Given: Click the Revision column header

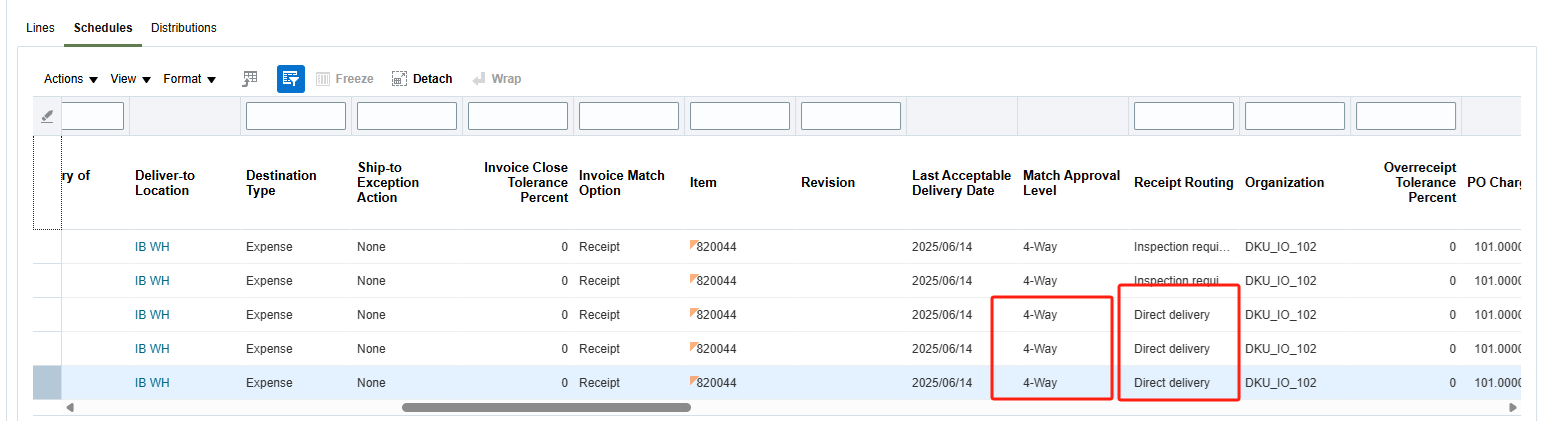Looking at the screenshot, I should click(x=828, y=183).
